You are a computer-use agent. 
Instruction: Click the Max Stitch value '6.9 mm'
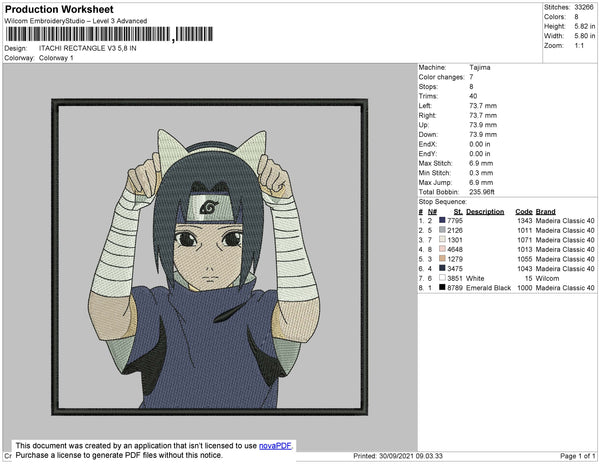point(481,163)
